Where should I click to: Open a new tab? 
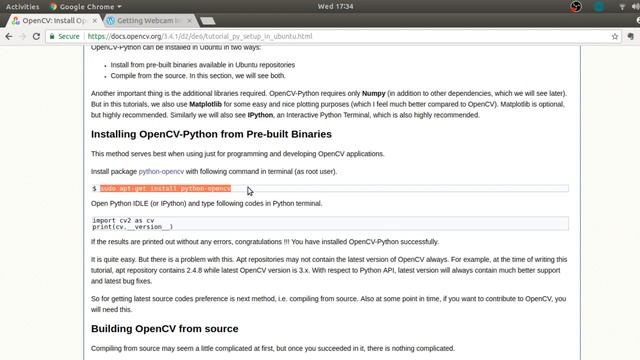click(x=208, y=21)
